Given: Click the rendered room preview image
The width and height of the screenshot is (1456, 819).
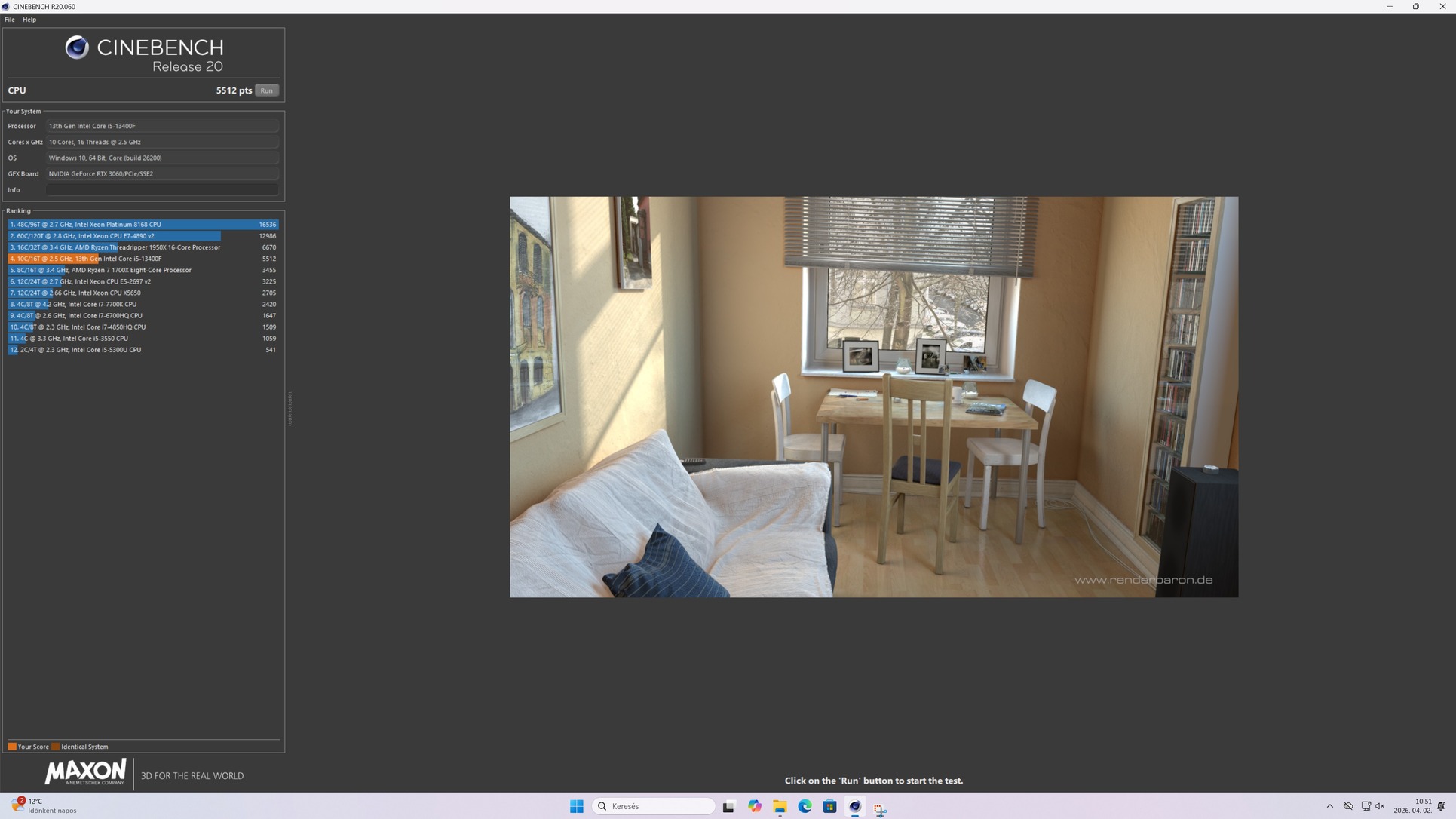Looking at the screenshot, I should coord(873,397).
